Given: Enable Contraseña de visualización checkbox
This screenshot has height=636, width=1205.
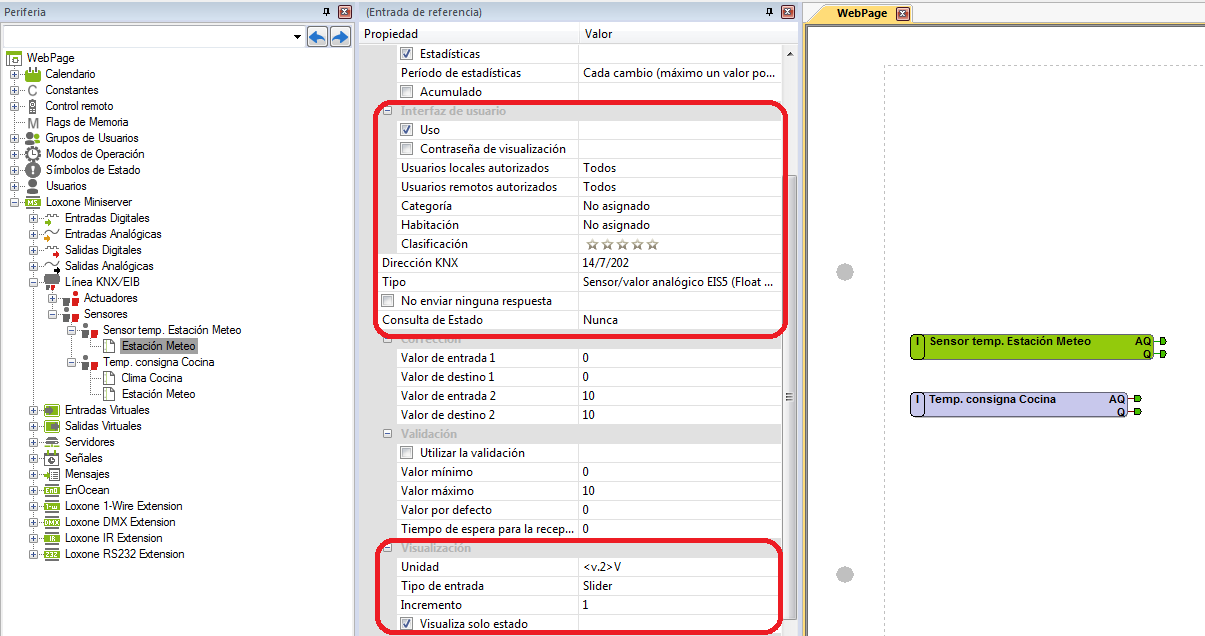Looking at the screenshot, I should 407,149.
